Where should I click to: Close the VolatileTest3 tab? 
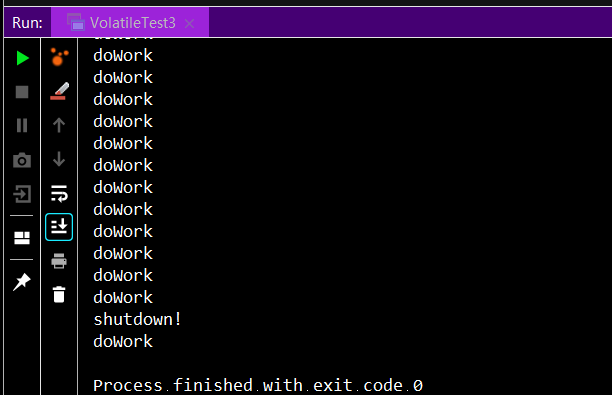190,23
